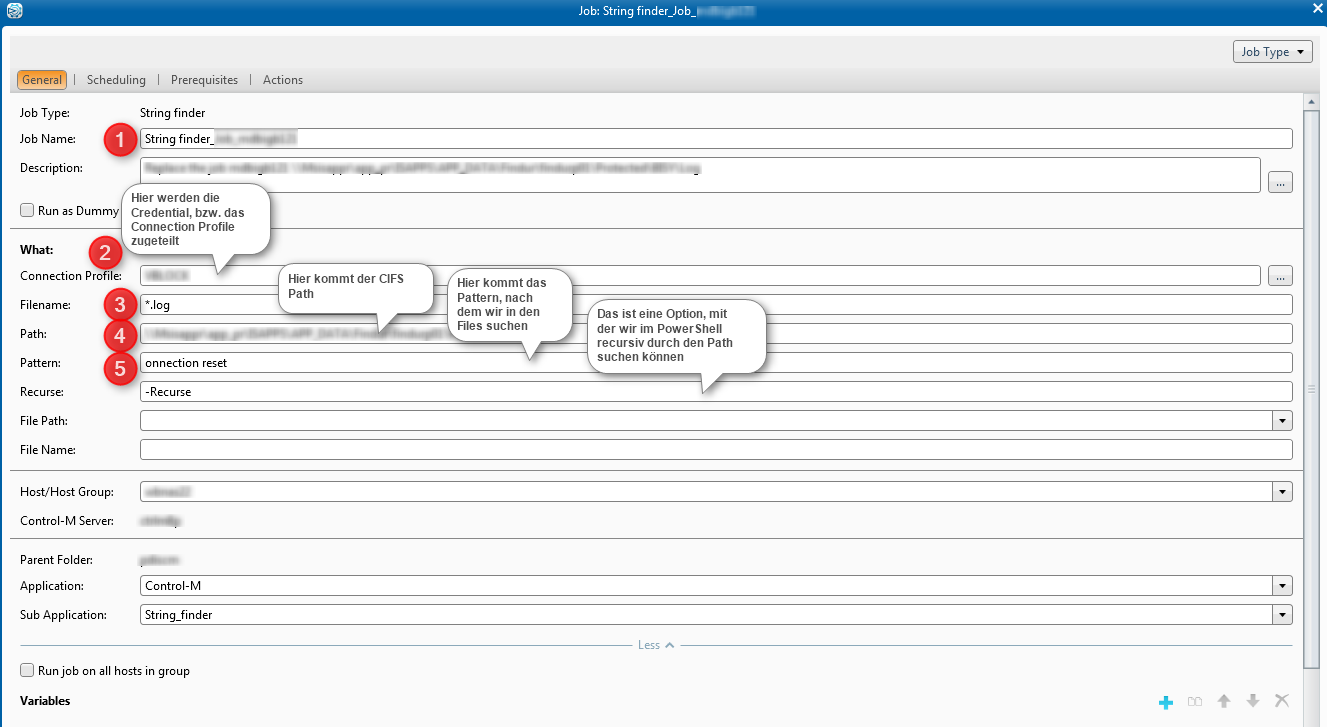Click the Description text area

pyautogui.click(x=700, y=174)
